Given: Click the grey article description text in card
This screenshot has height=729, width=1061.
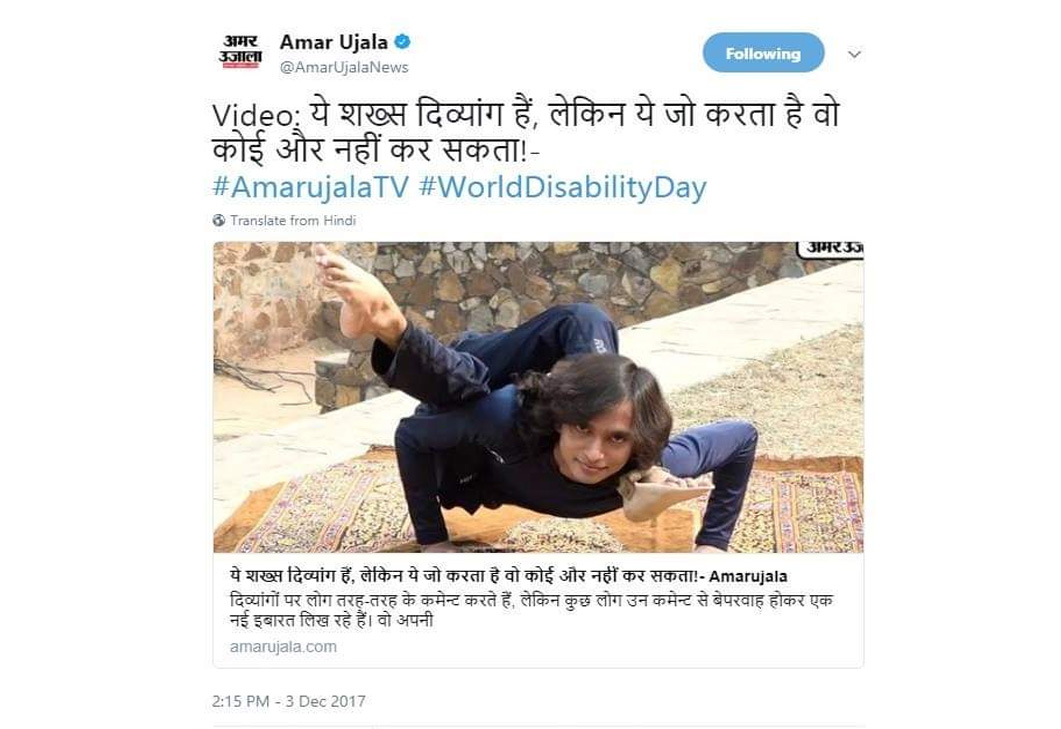Looking at the screenshot, I should 531,611.
